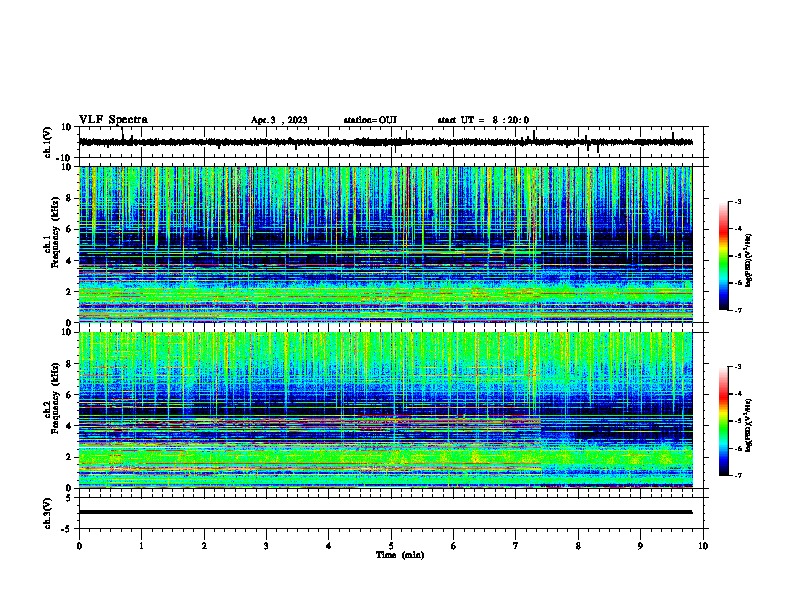792x612 pixels.
Task: Click the "-3" label on ch.1 colorbar
Action: click(x=737, y=202)
